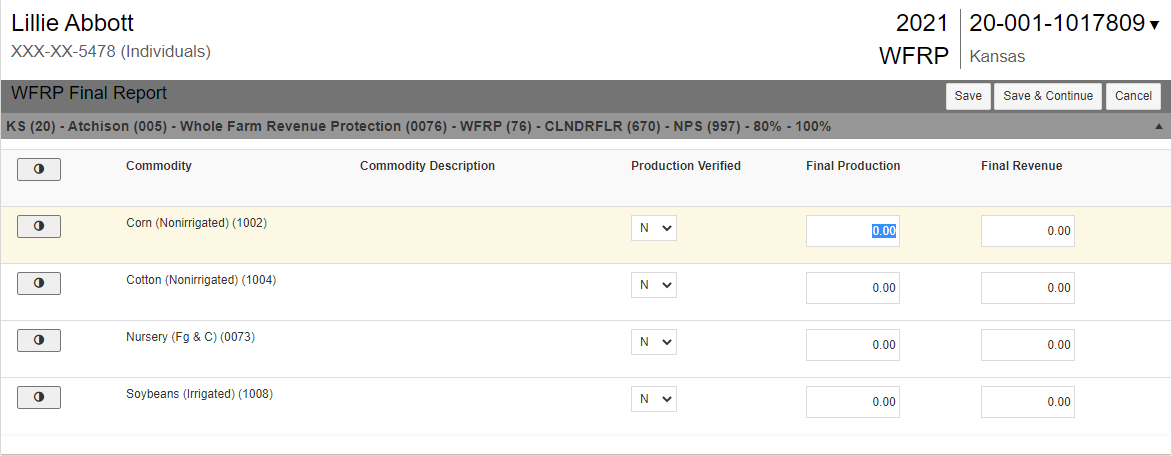Click Soybeans Final Revenue field
This screenshot has height=456, width=1172.
(1027, 402)
